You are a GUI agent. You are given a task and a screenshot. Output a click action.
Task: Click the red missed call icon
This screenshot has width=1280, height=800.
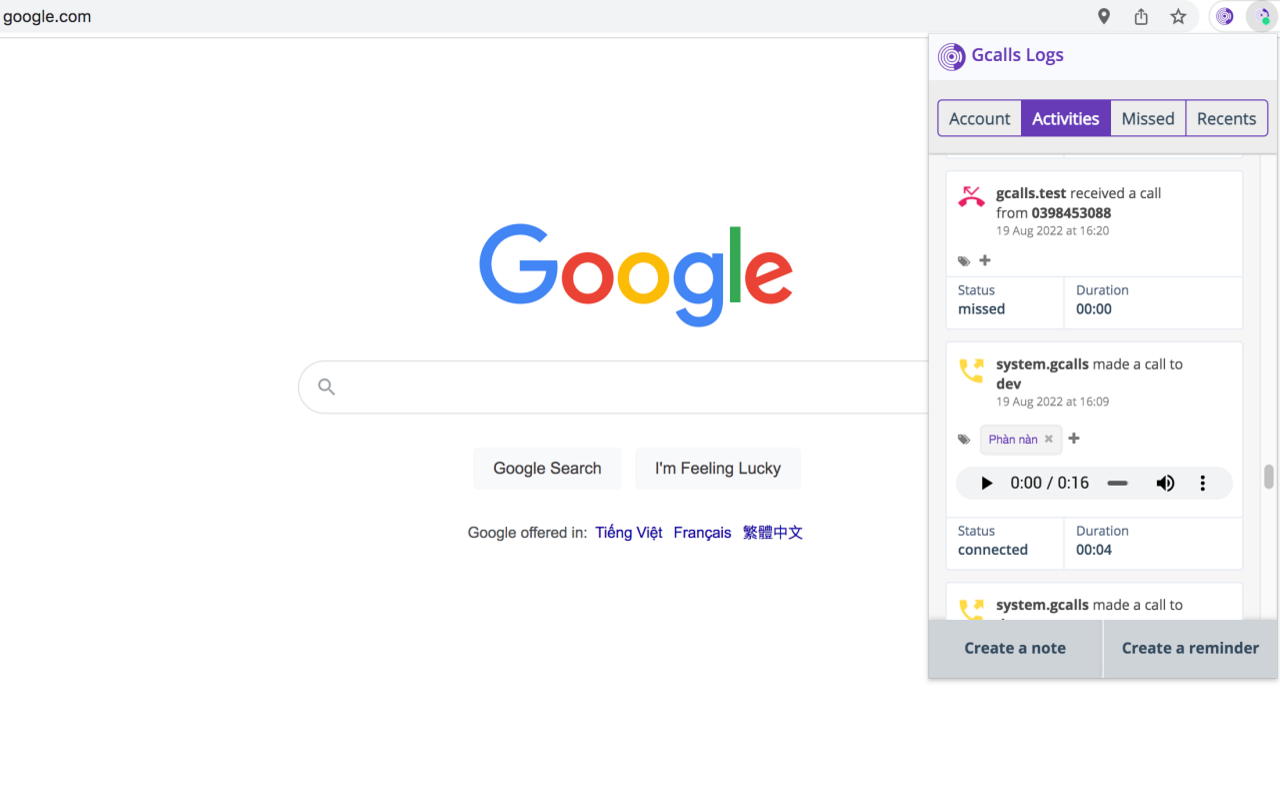pyautogui.click(x=971, y=196)
